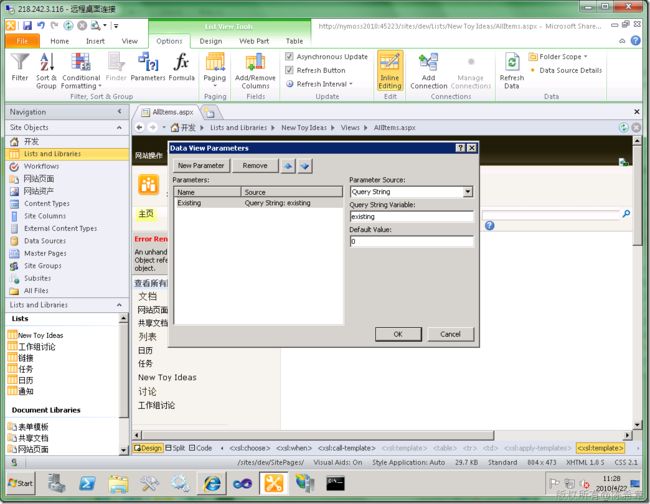Switch to Split view
Screen dimensions: 650x504
175,448
